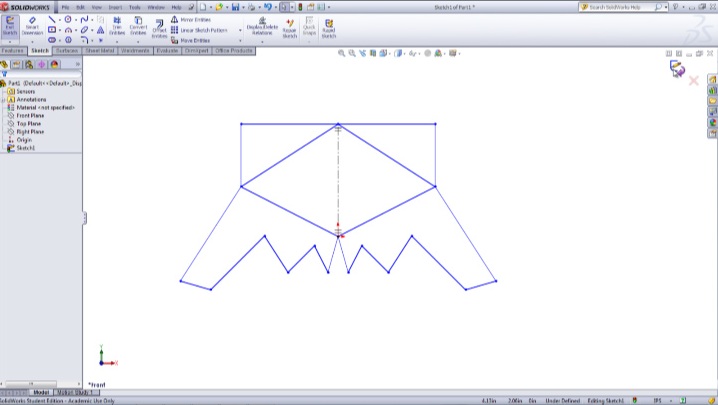
Task: Select the Circle sketch tool
Action: tap(68, 19)
